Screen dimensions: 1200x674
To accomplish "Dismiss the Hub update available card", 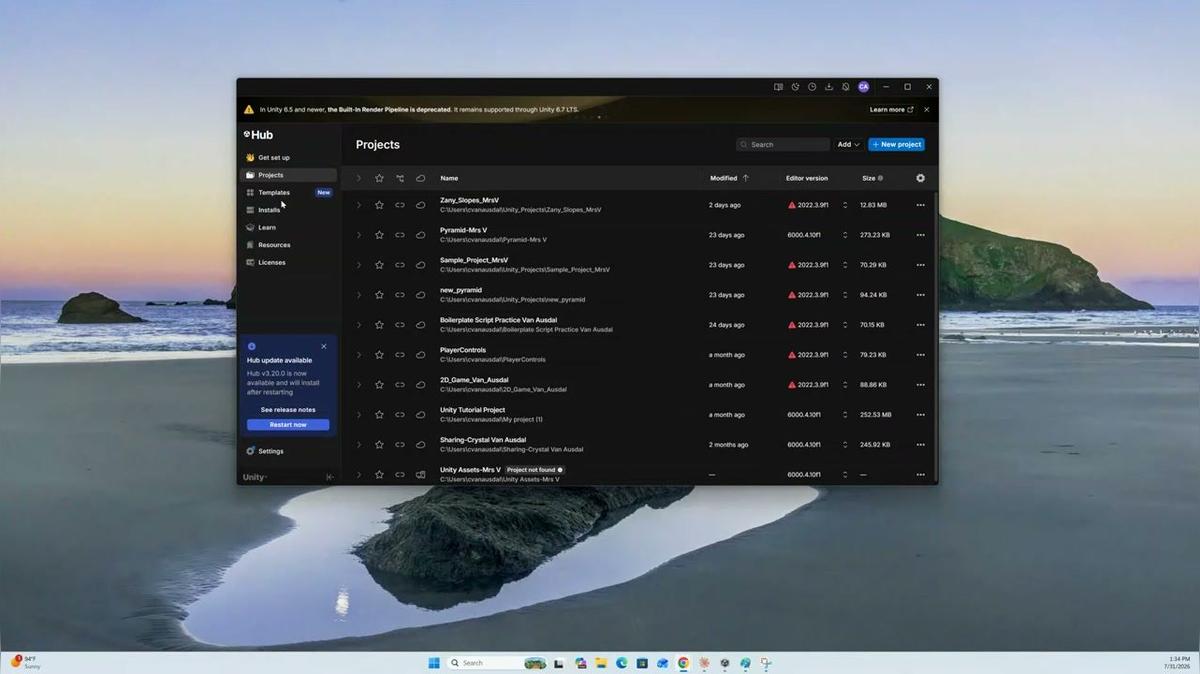I will 324,346.
